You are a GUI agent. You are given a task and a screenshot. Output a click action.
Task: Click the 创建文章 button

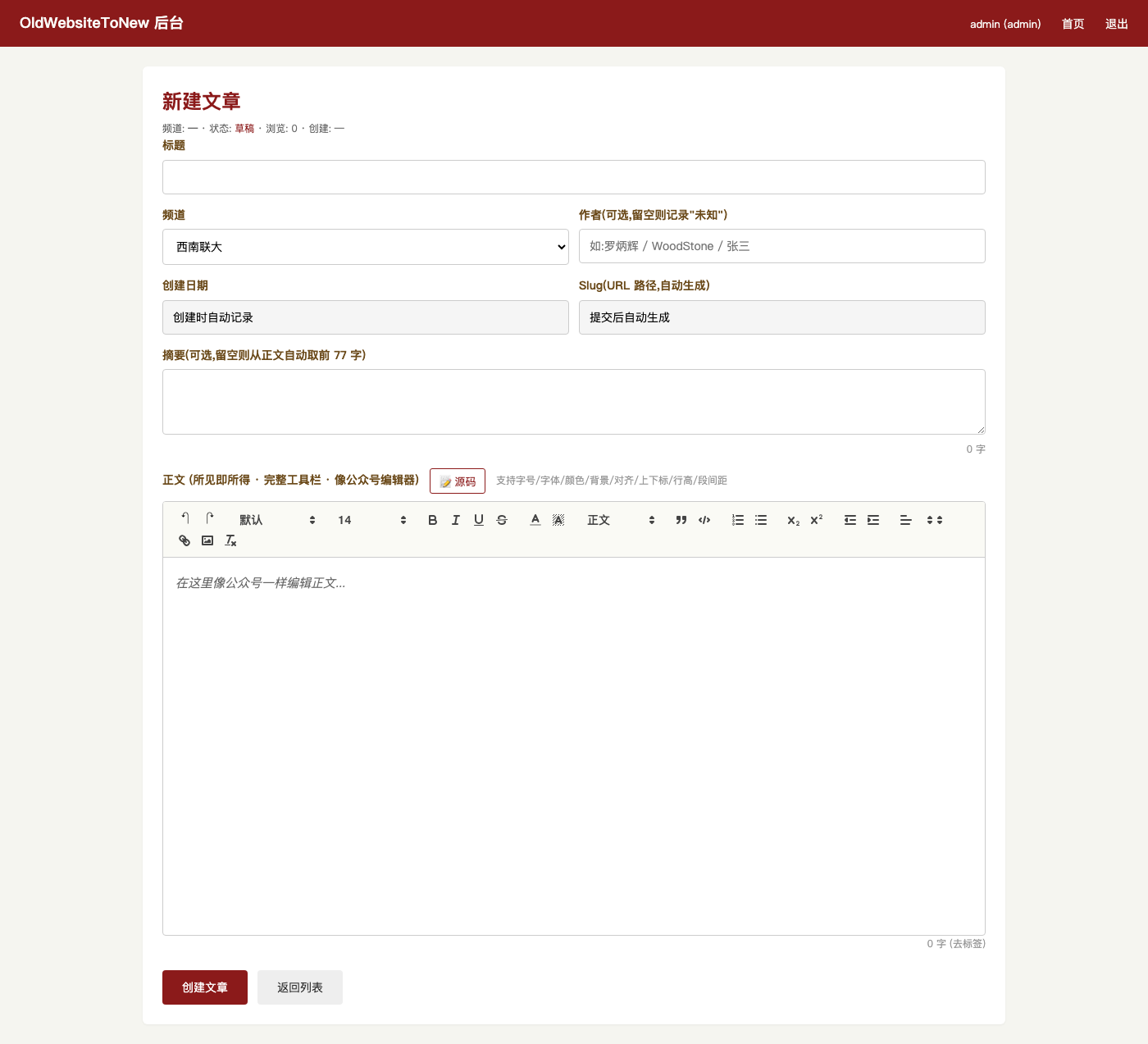(x=205, y=987)
